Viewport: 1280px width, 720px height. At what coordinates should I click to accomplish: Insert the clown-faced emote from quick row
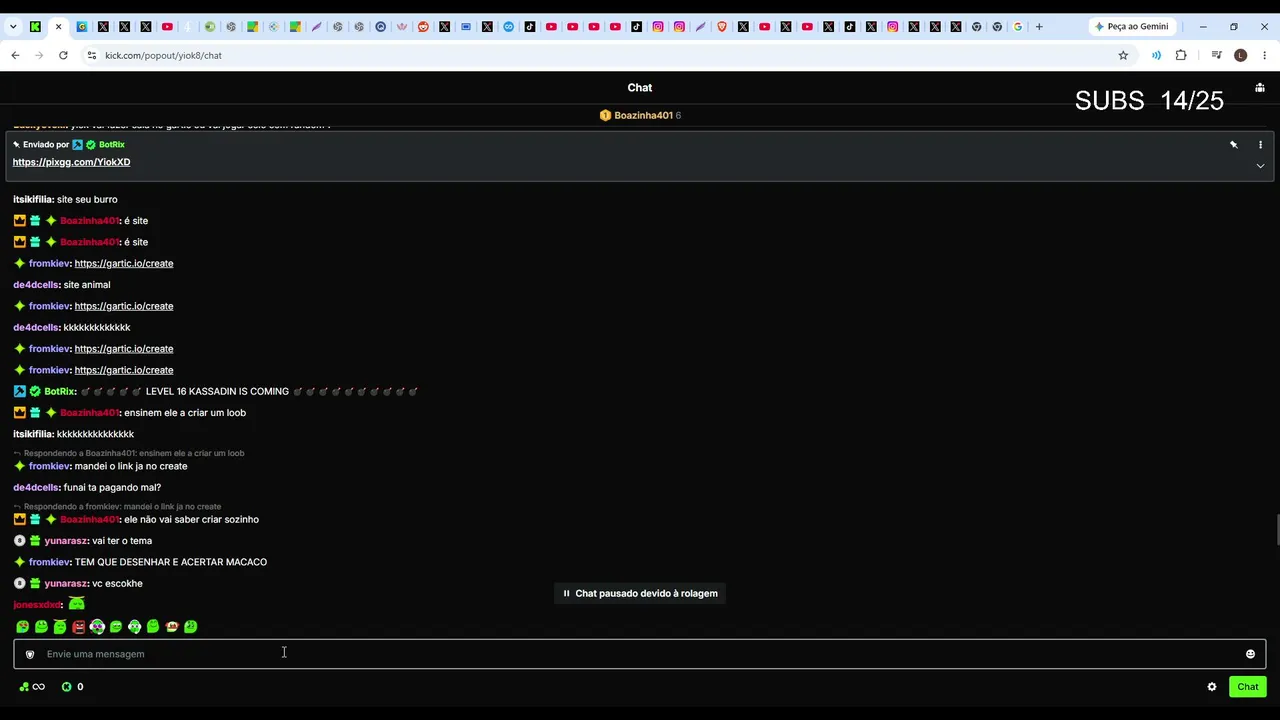pos(97,627)
